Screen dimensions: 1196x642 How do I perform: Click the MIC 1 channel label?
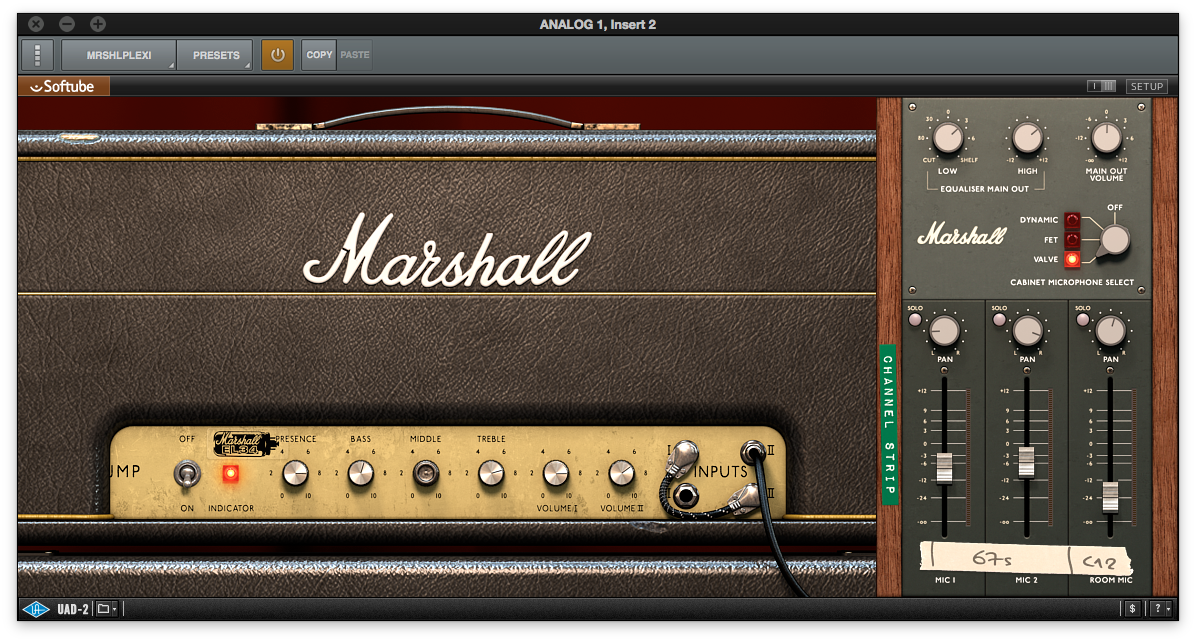(944, 580)
